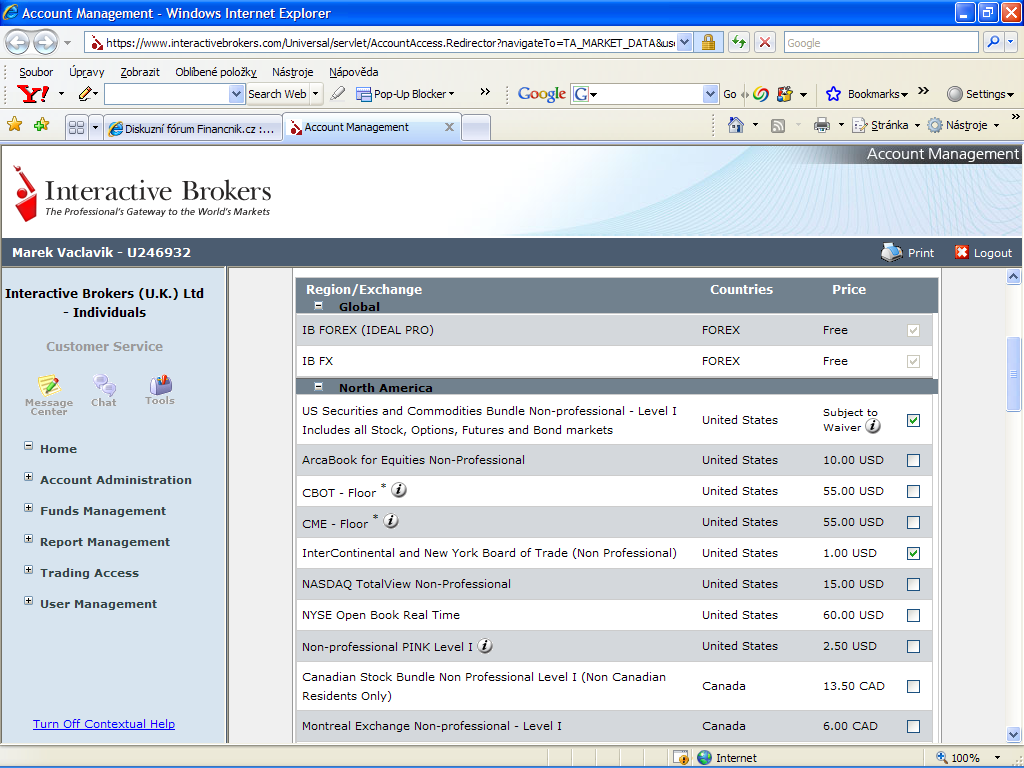The image size is (1024, 768).
Task: Click the Google search magnifier icon
Action: click(993, 42)
